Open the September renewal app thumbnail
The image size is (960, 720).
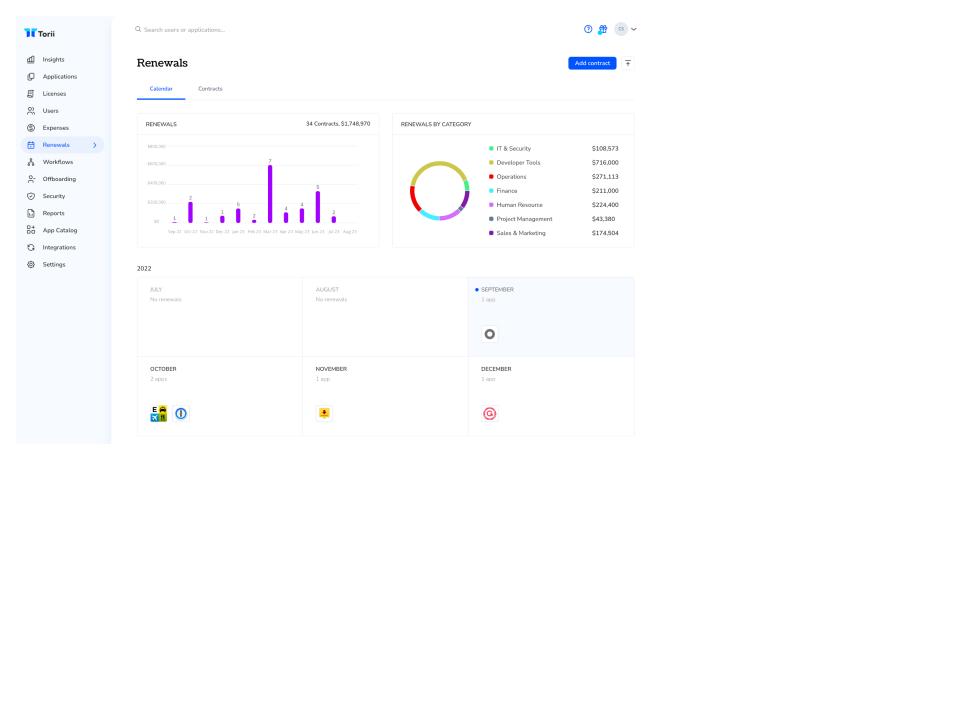490,335
